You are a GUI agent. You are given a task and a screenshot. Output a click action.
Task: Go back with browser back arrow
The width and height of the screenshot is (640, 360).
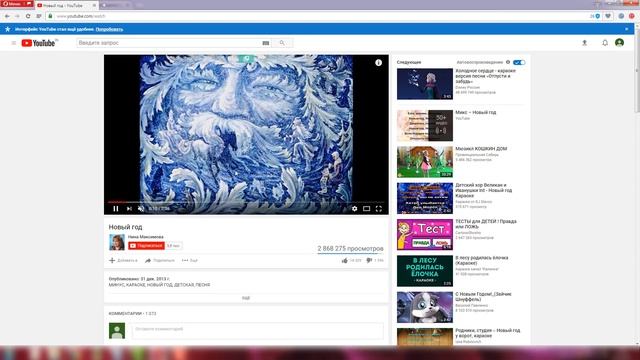7,16
